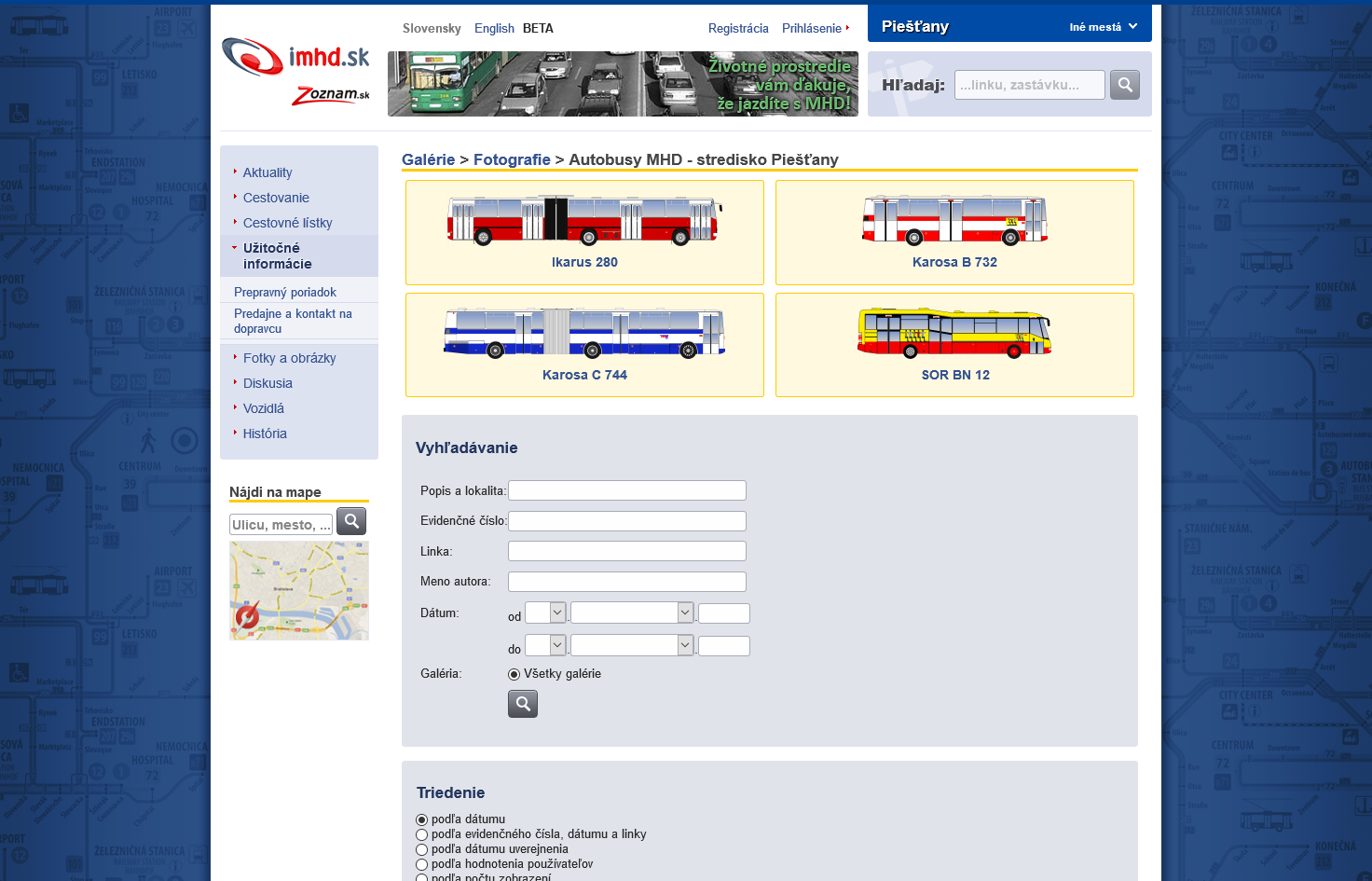
Task: Open the Cestovné lístky menu item
Action: (287, 223)
